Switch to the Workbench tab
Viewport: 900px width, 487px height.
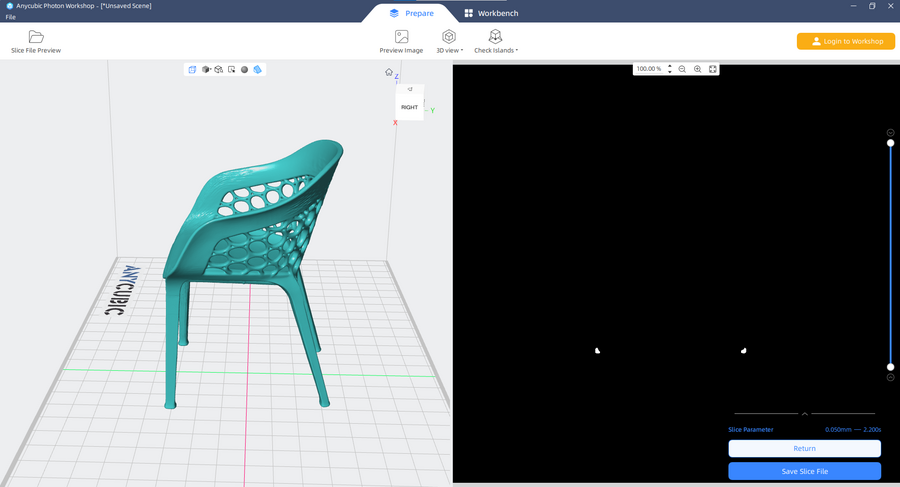(491, 13)
